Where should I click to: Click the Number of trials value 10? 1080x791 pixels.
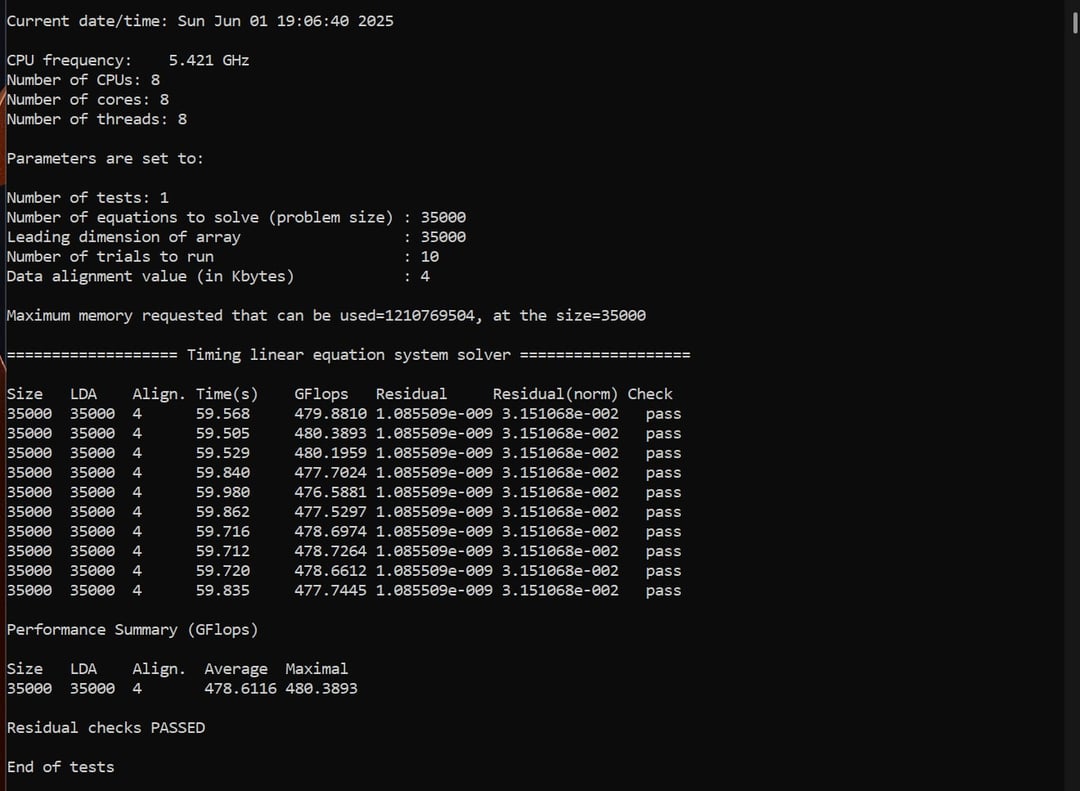tap(430, 256)
